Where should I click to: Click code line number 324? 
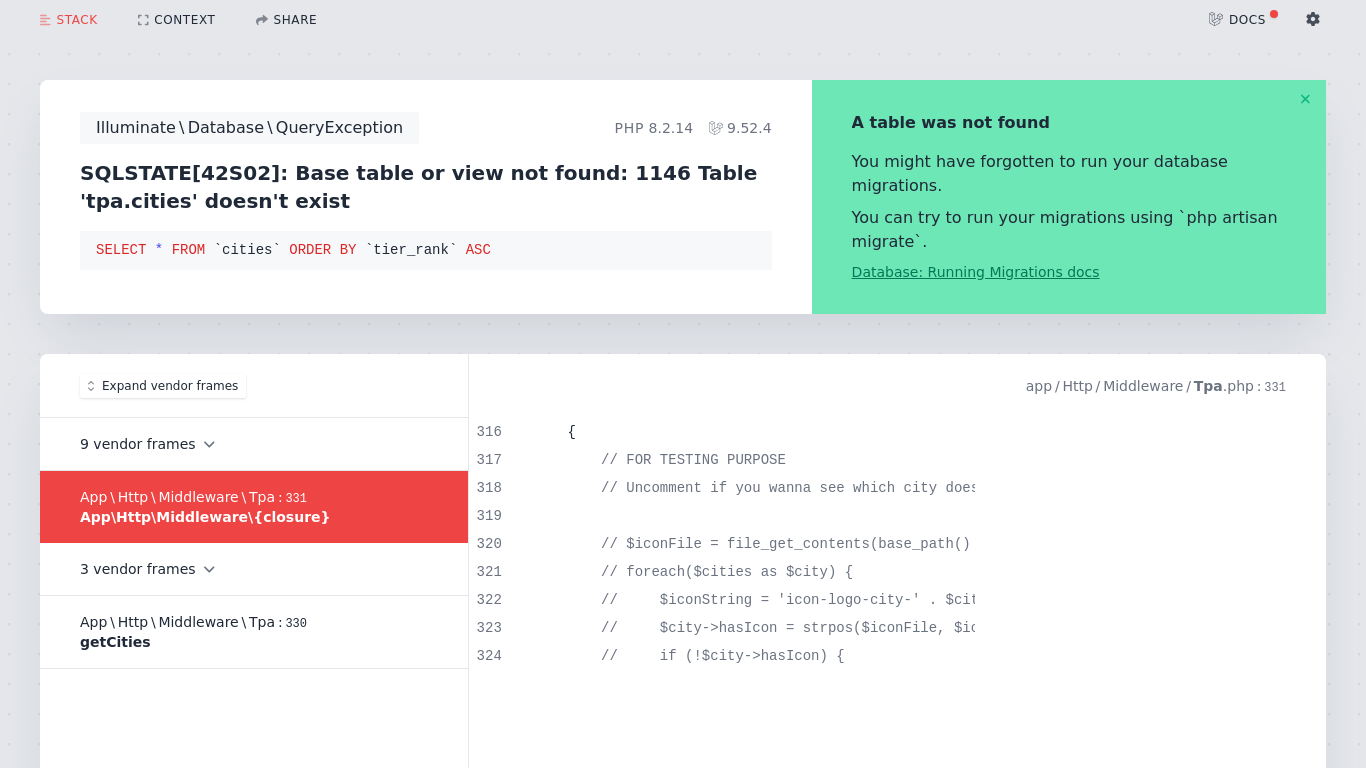pos(489,656)
